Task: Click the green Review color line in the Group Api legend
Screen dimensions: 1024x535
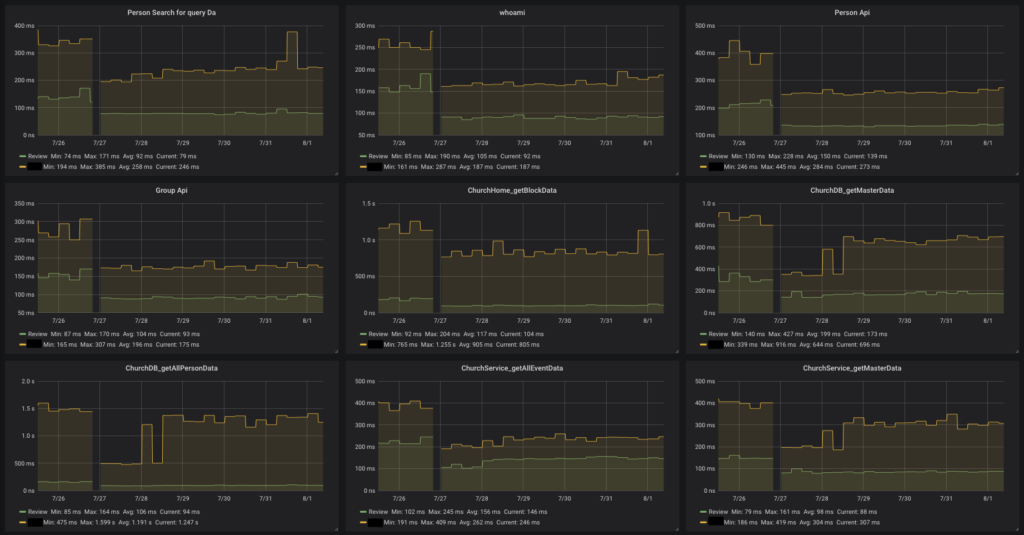Action: point(23,334)
